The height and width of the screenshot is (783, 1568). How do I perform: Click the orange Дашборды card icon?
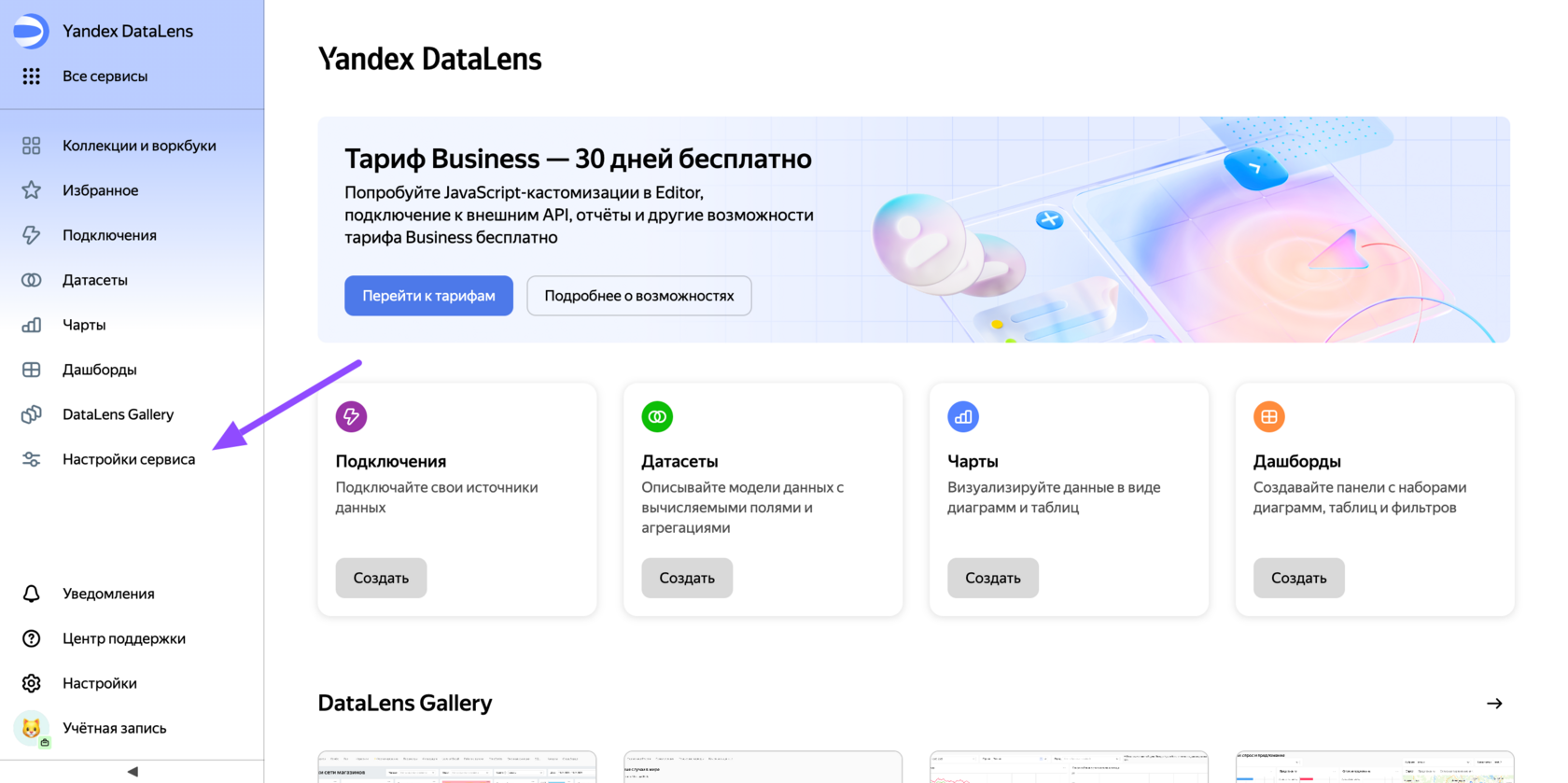coord(1269,416)
